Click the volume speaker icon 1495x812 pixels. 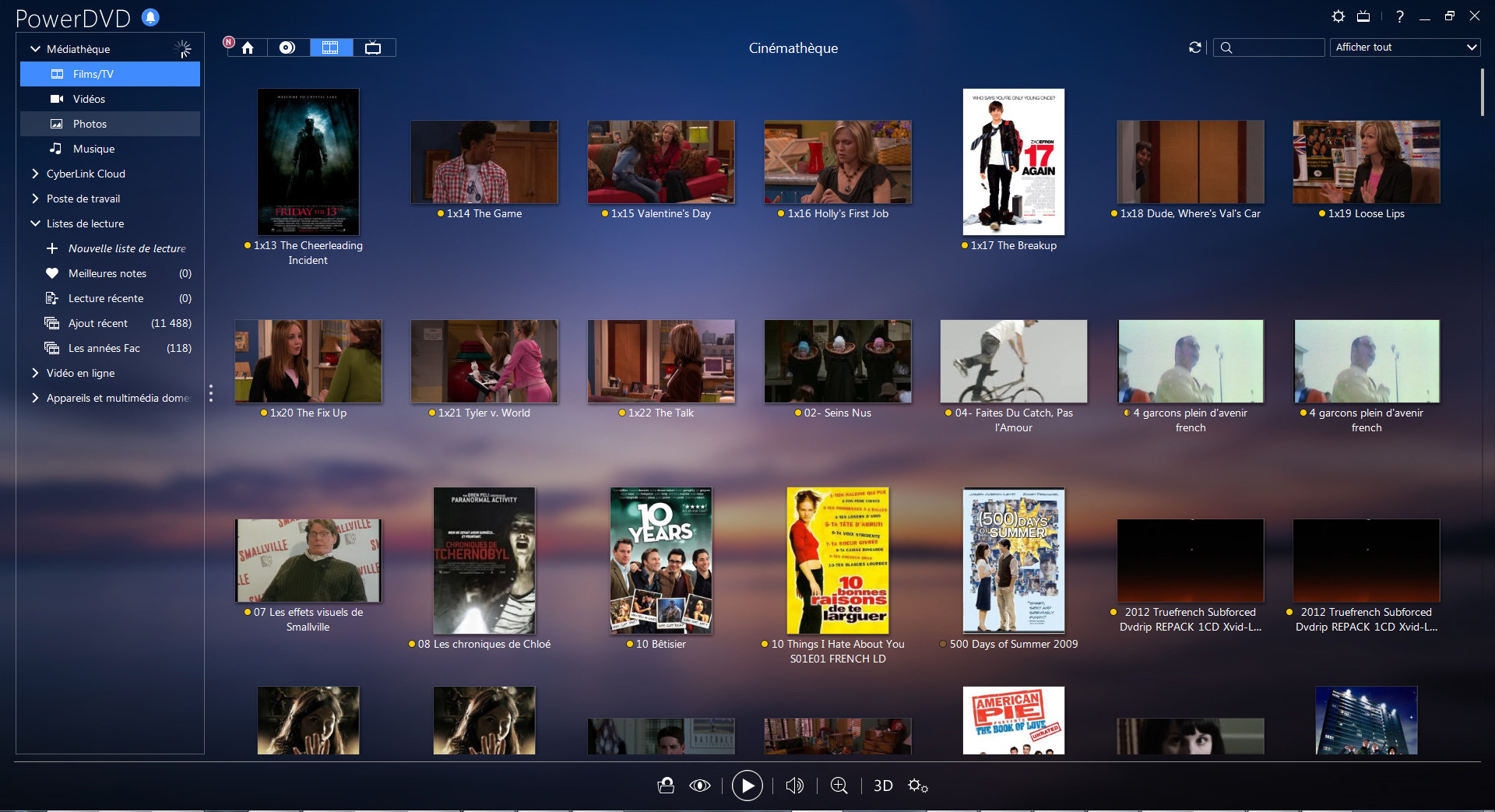[795, 786]
